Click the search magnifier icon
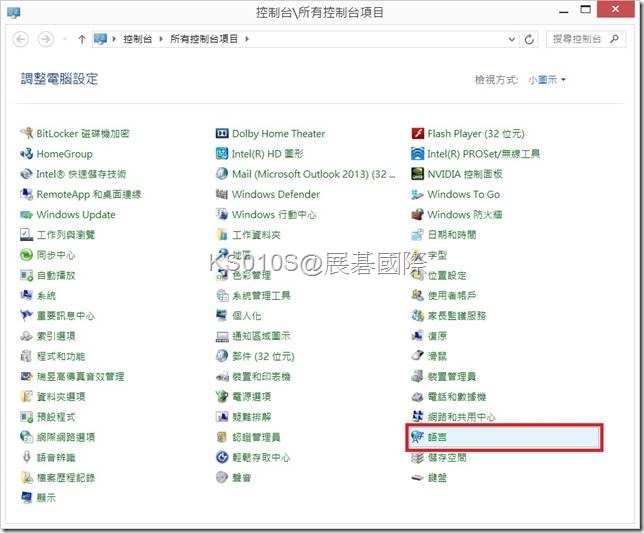This screenshot has height=533, width=644. point(614,39)
